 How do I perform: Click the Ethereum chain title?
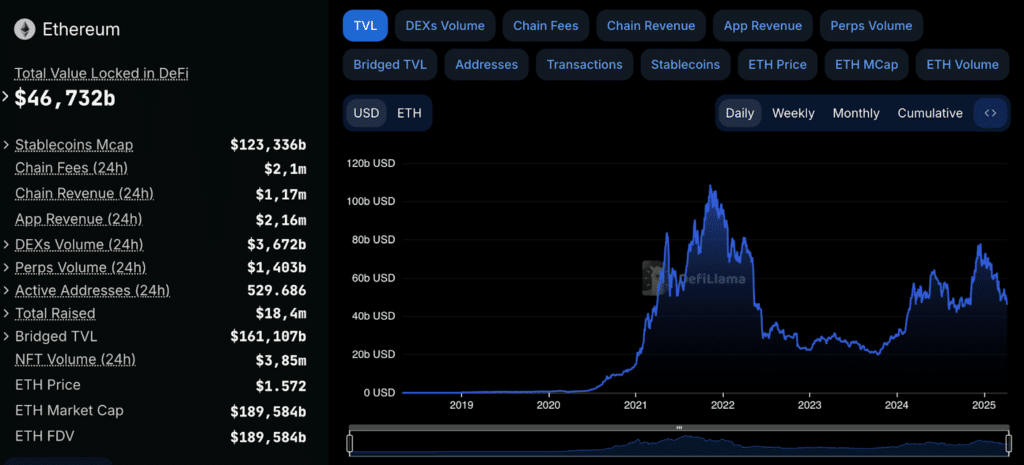(81, 29)
